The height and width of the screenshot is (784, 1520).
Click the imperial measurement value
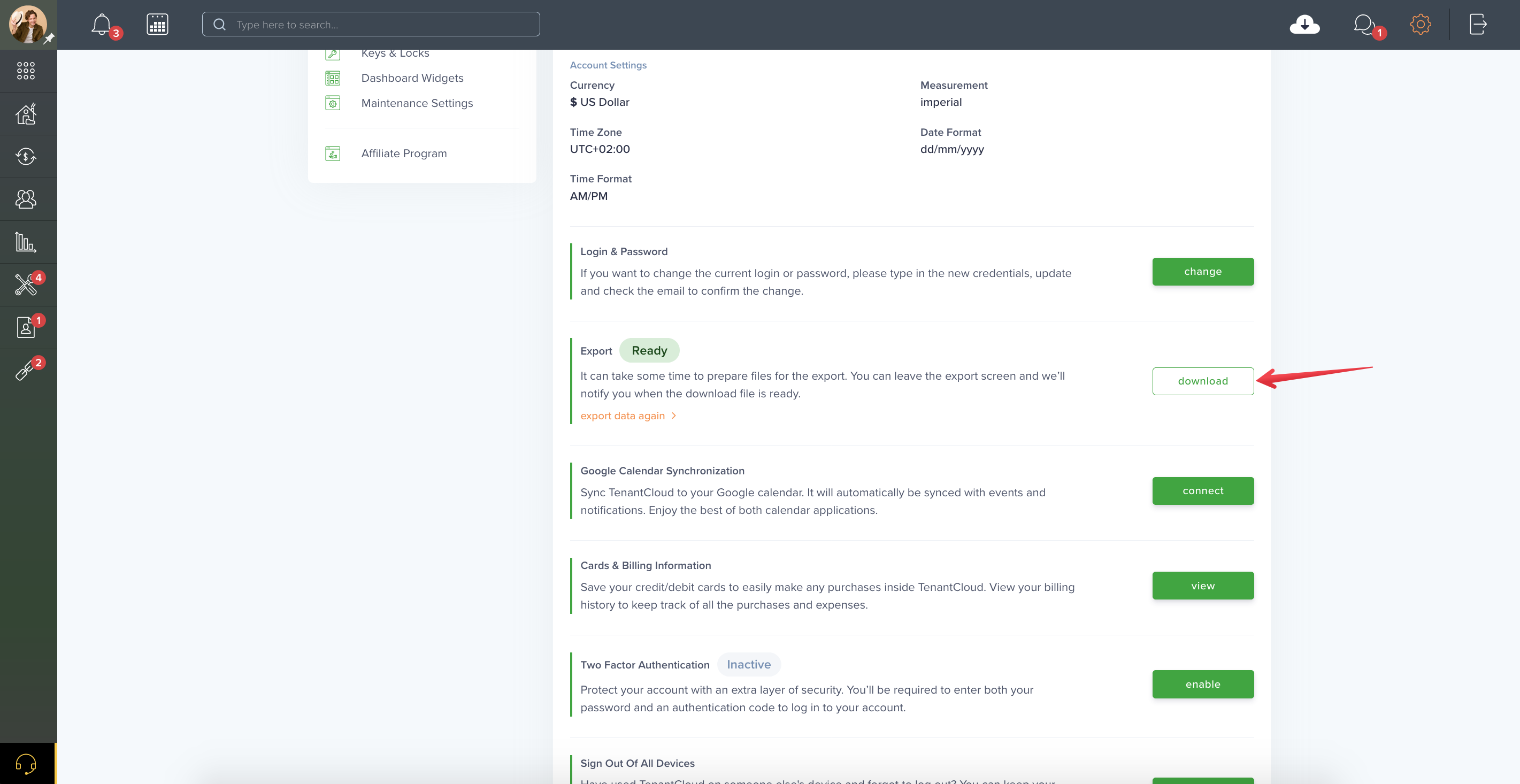pyautogui.click(x=941, y=102)
